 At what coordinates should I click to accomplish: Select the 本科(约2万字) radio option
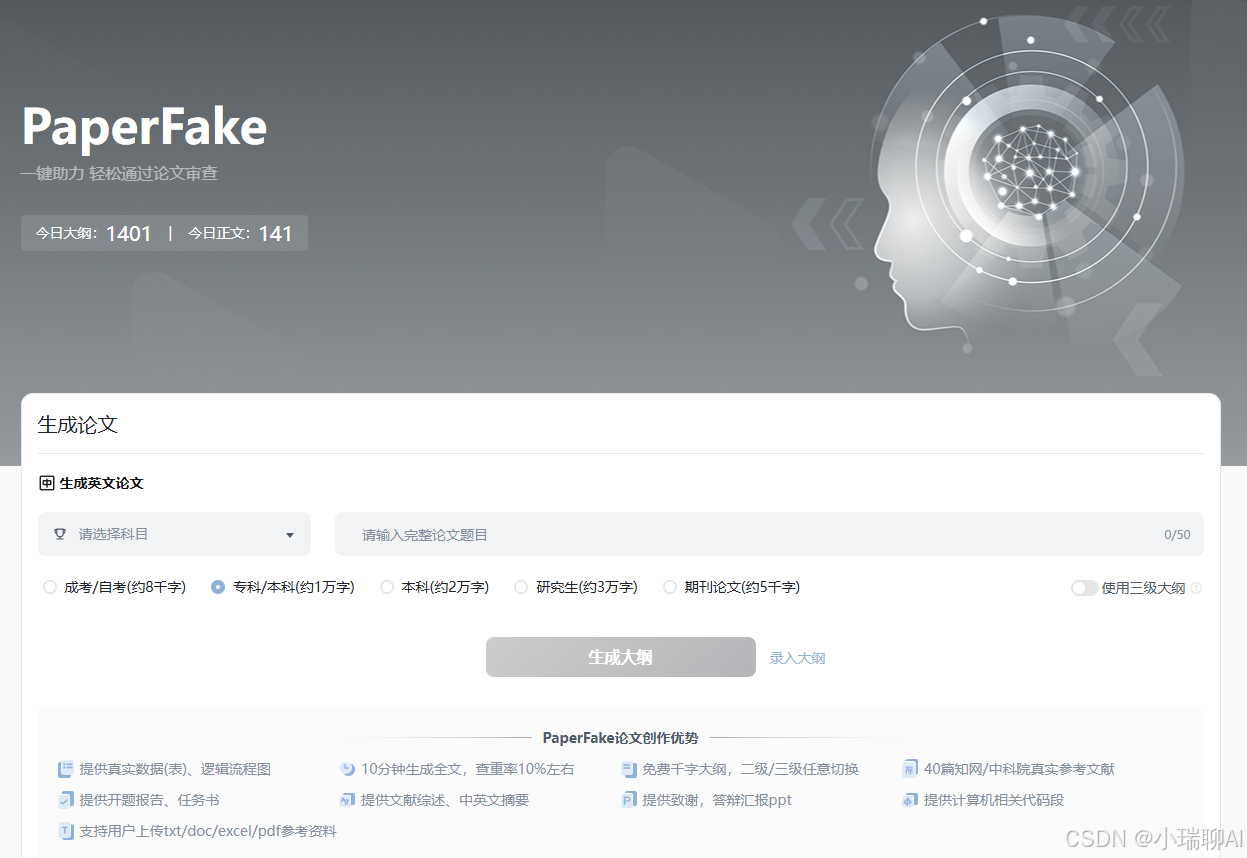pos(387,587)
